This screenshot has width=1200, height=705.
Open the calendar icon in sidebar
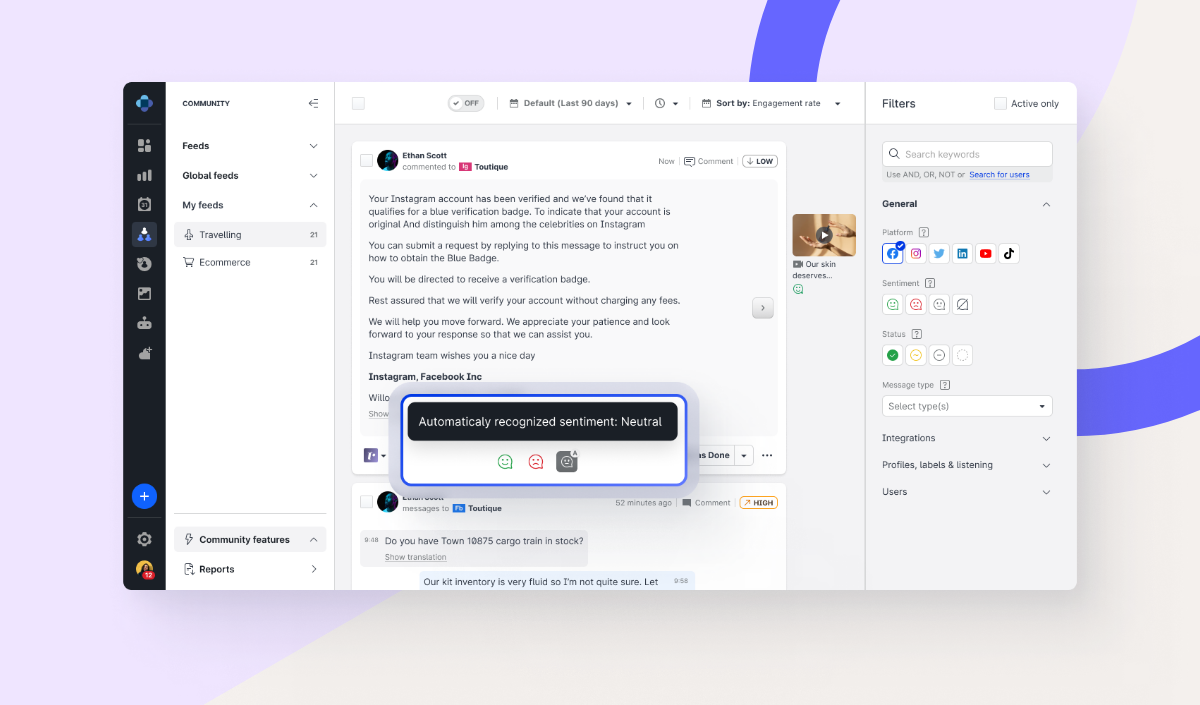click(x=144, y=204)
